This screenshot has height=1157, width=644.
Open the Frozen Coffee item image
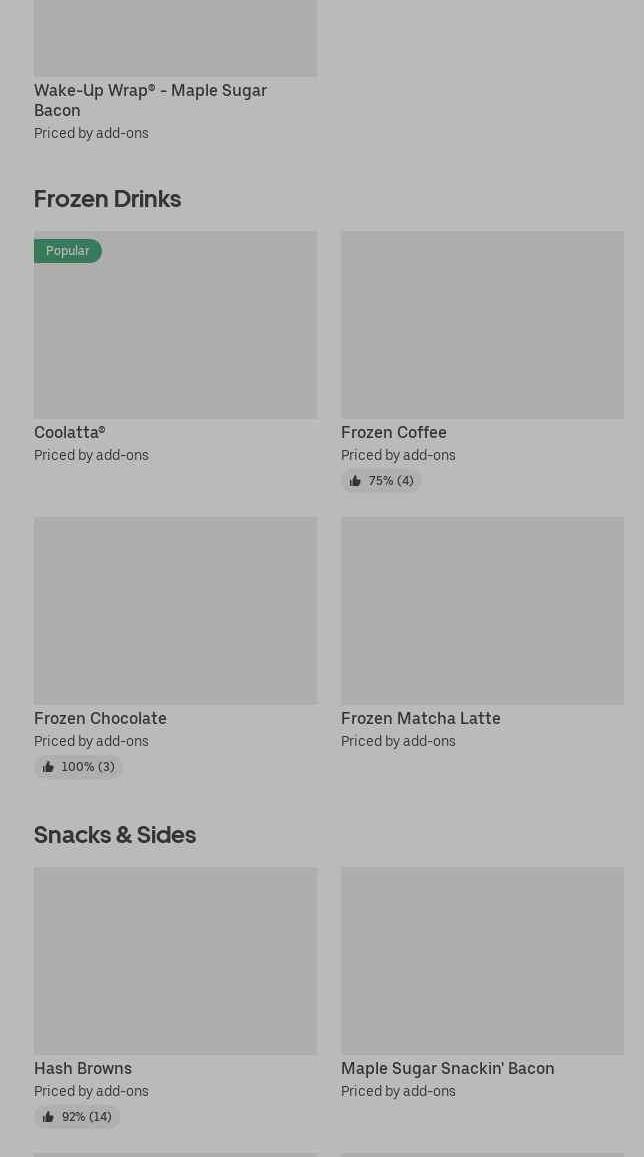coord(482,325)
